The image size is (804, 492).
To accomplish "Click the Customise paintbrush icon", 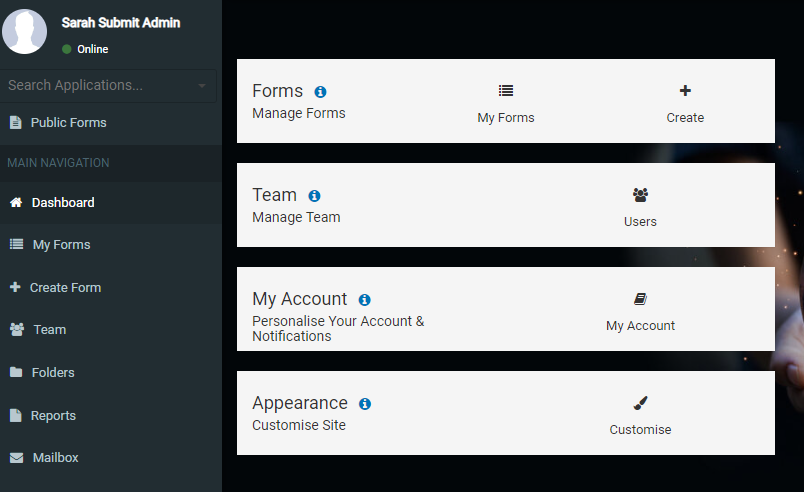I will point(640,403).
